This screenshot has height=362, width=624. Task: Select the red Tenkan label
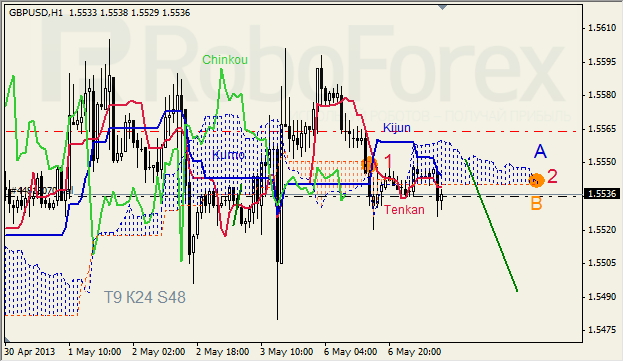[404, 210]
